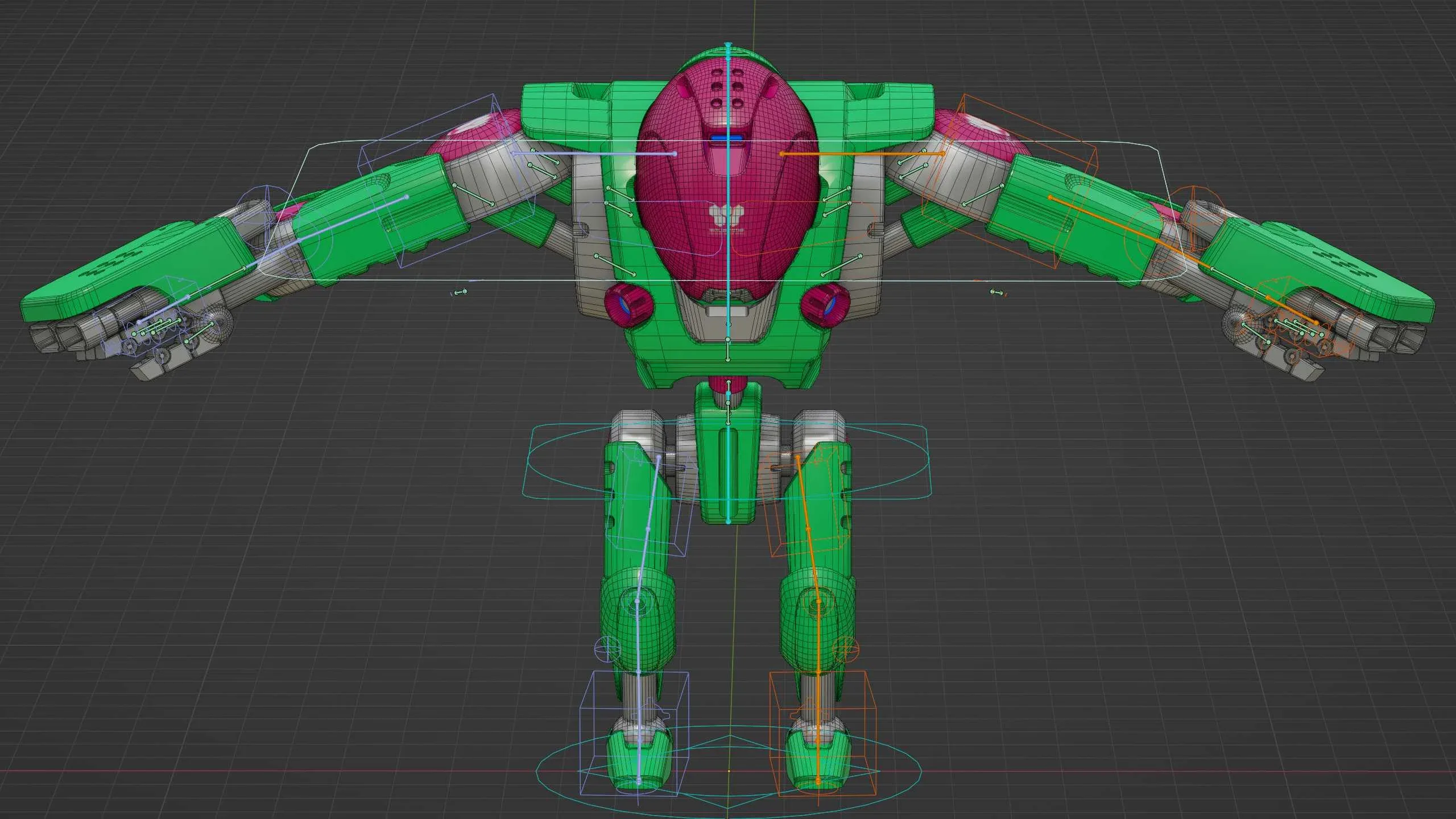
Task: Select the orange sphere widget beside the knee
Action: tap(846, 649)
